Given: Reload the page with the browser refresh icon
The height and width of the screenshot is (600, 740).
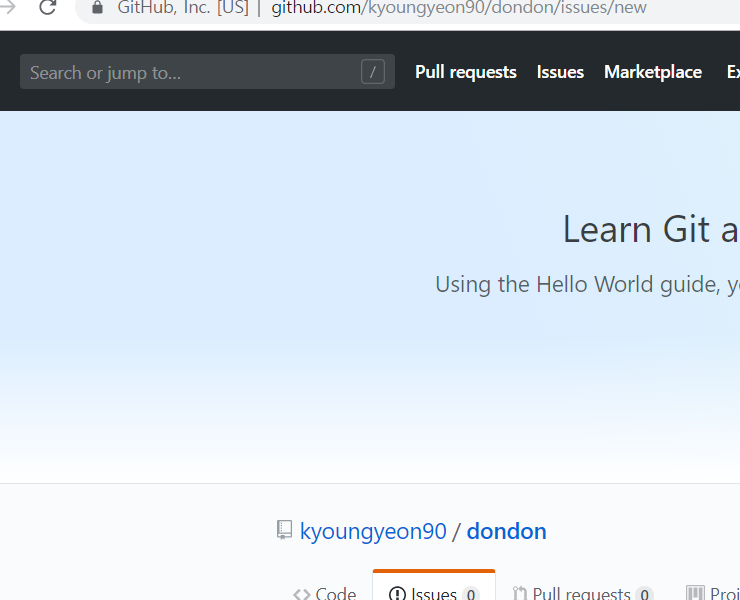Looking at the screenshot, I should [47, 7].
